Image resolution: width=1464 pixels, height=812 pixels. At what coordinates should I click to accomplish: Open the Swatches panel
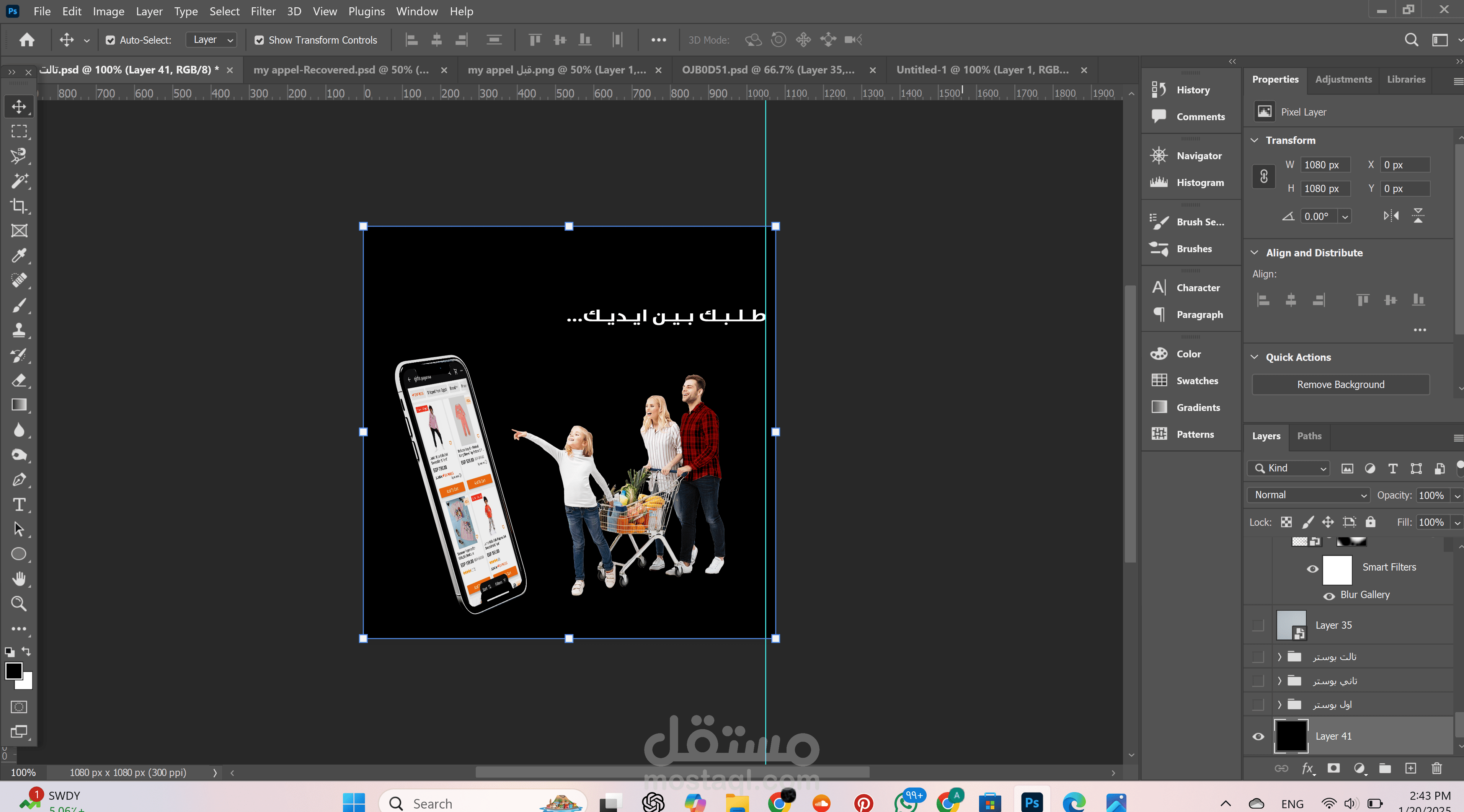[x=1190, y=381]
